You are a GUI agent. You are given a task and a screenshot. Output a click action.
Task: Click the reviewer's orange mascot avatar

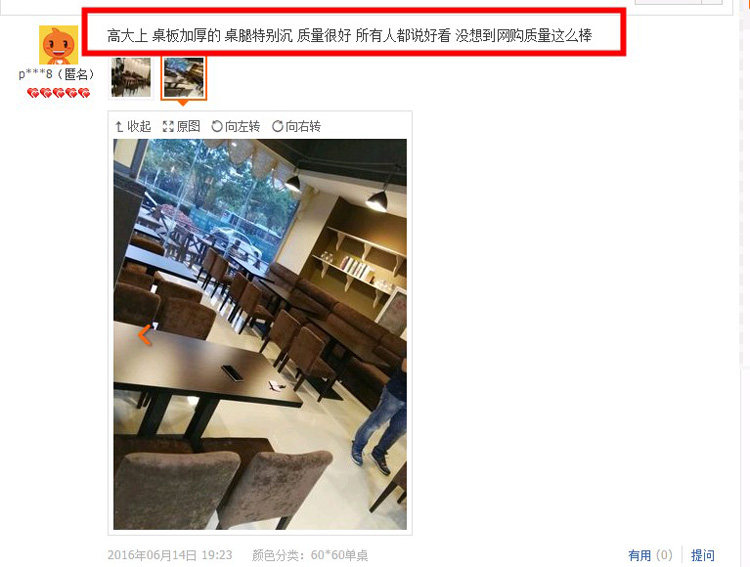pos(58,45)
